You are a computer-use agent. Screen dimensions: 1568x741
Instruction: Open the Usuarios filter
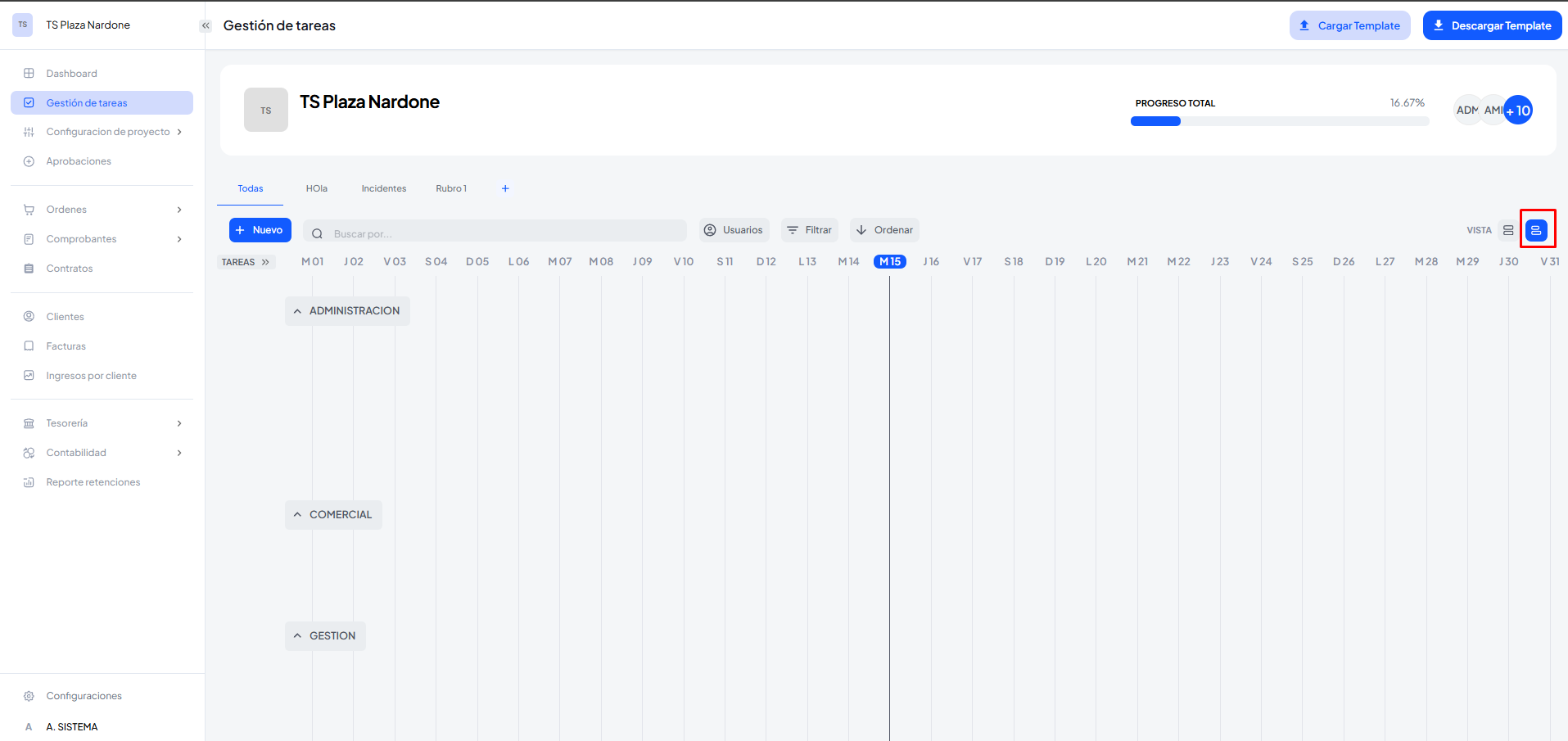[x=734, y=230]
